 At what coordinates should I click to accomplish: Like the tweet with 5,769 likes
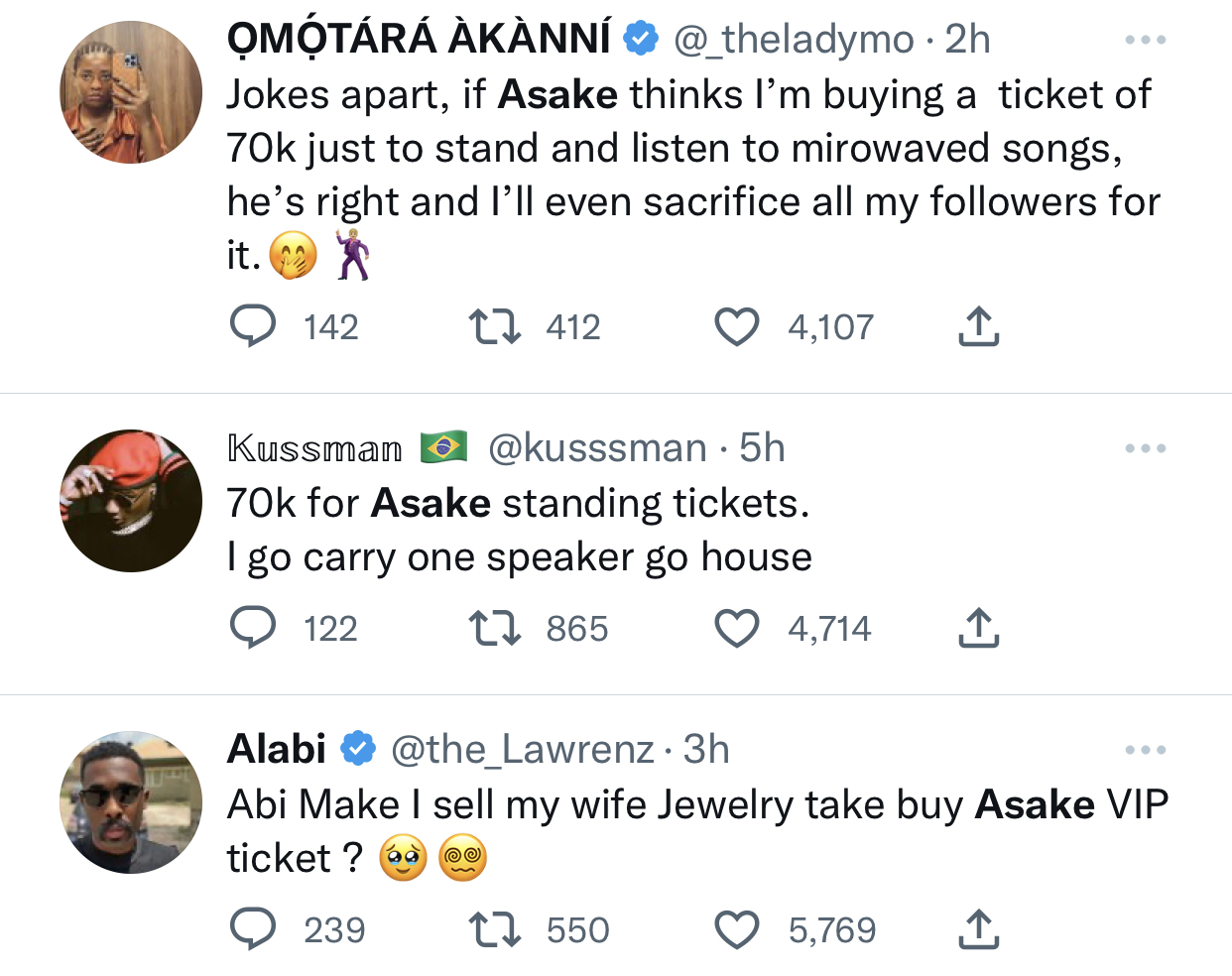(x=737, y=929)
